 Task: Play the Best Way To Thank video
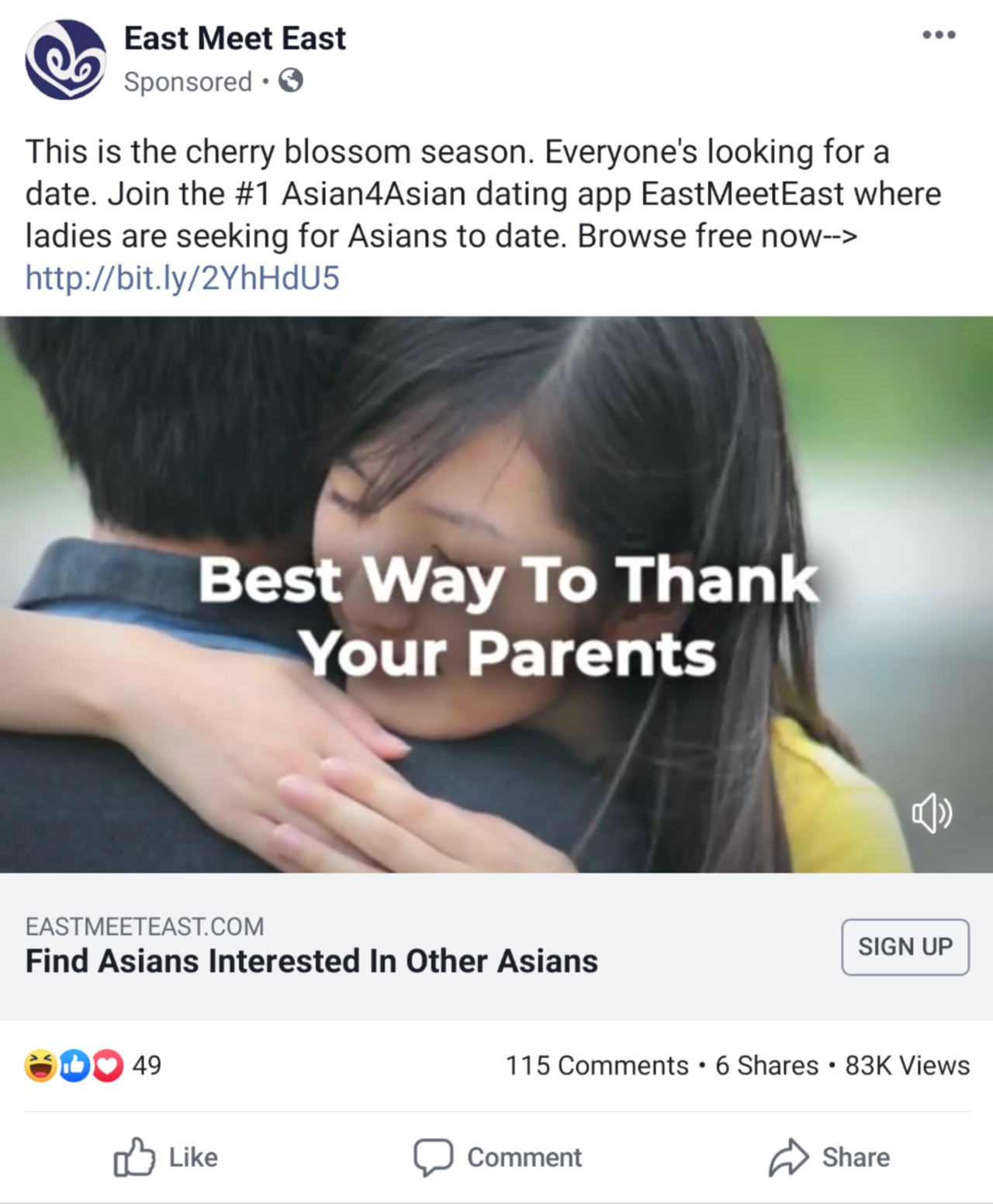496,594
